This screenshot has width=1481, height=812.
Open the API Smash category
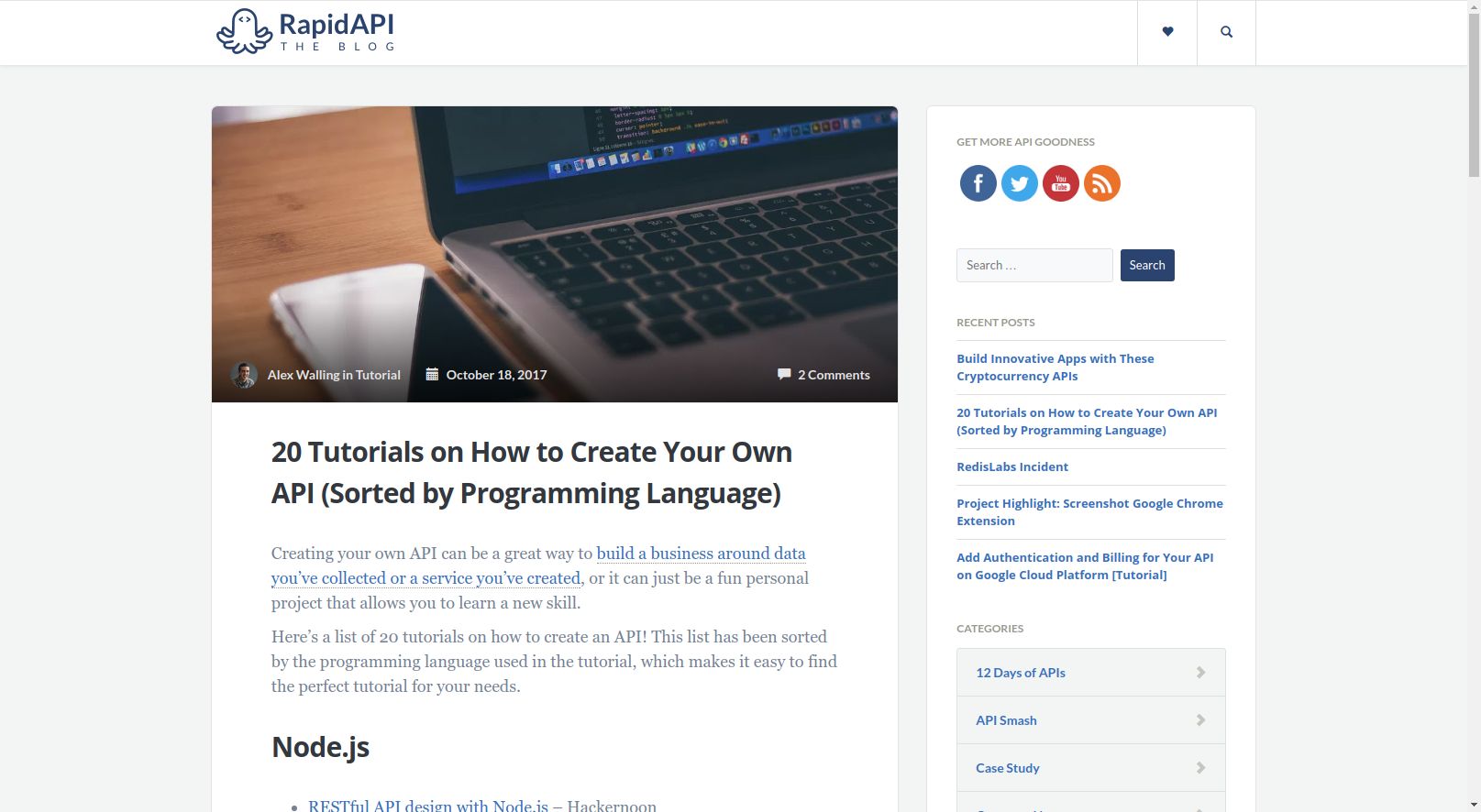pos(1006,720)
